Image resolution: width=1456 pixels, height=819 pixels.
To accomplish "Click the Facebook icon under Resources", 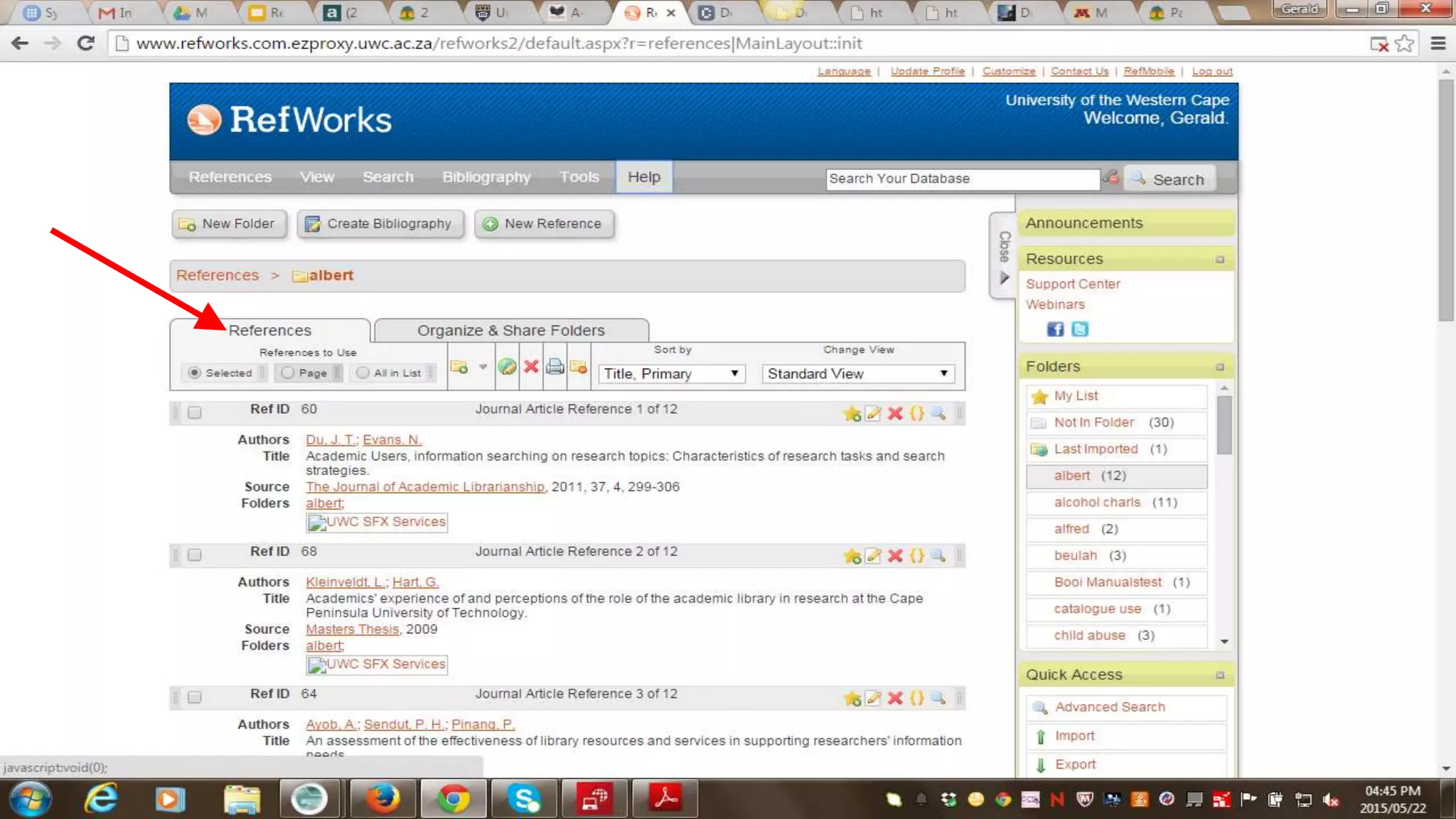I will pyautogui.click(x=1055, y=329).
